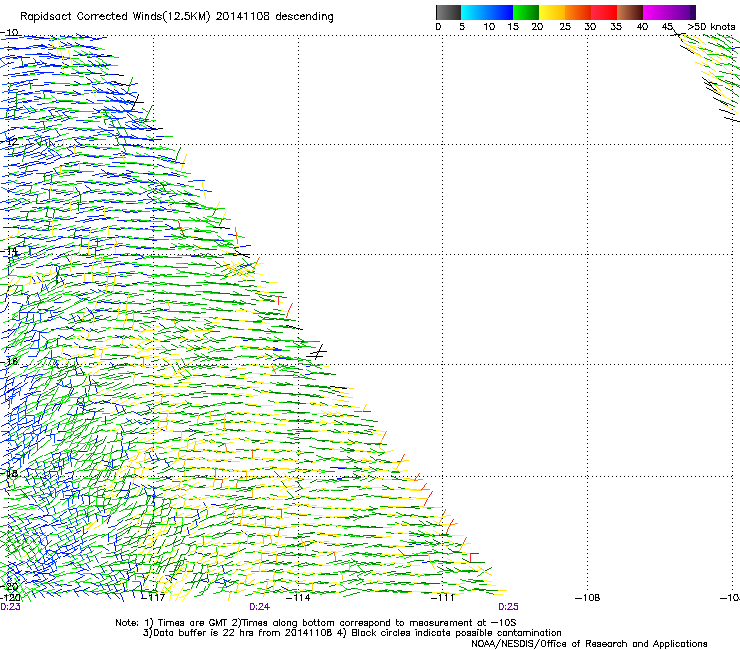Viewport: 740px width, 650px height.
Task: Click the orange 25-30 knots legend segment
Action: coord(578,12)
